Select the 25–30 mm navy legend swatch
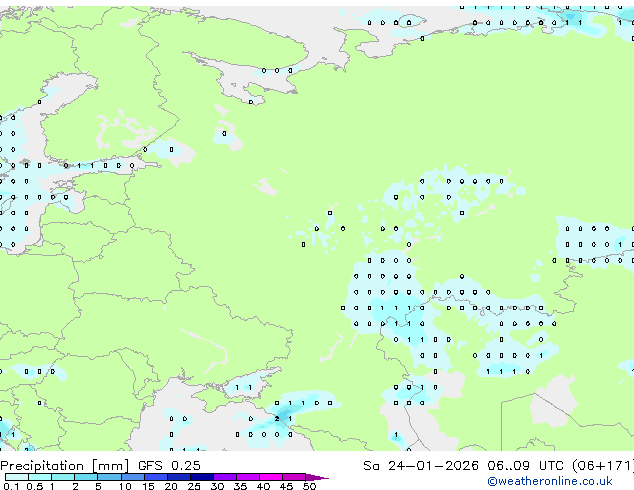This screenshot has height=490, width=634. click(x=201, y=477)
